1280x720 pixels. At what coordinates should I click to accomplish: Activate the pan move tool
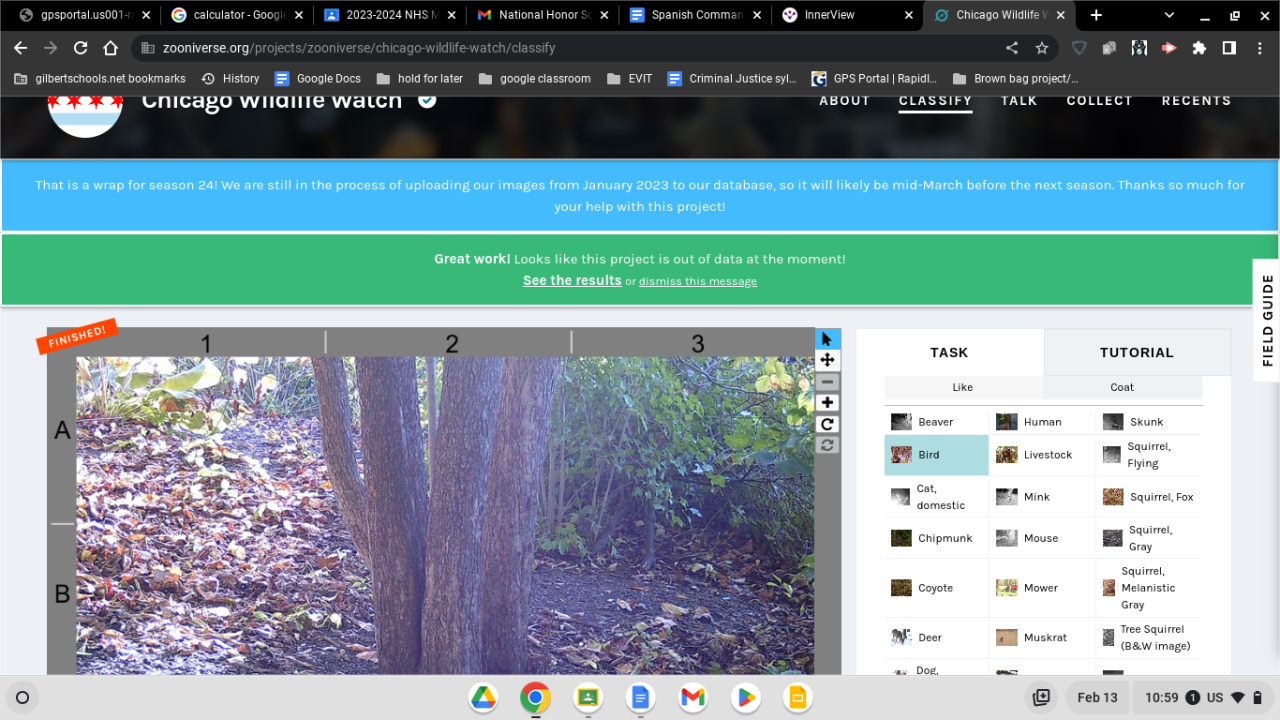(827, 360)
